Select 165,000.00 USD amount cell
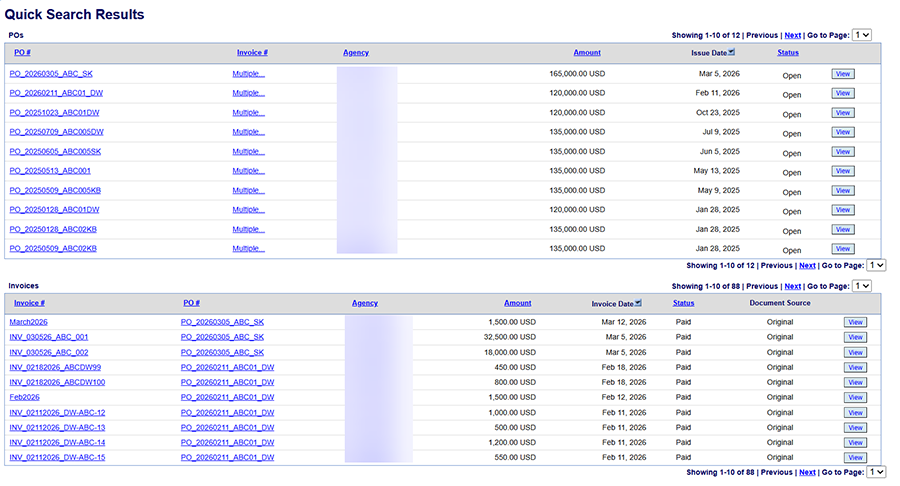The height and width of the screenshot is (486, 900). [577, 73]
